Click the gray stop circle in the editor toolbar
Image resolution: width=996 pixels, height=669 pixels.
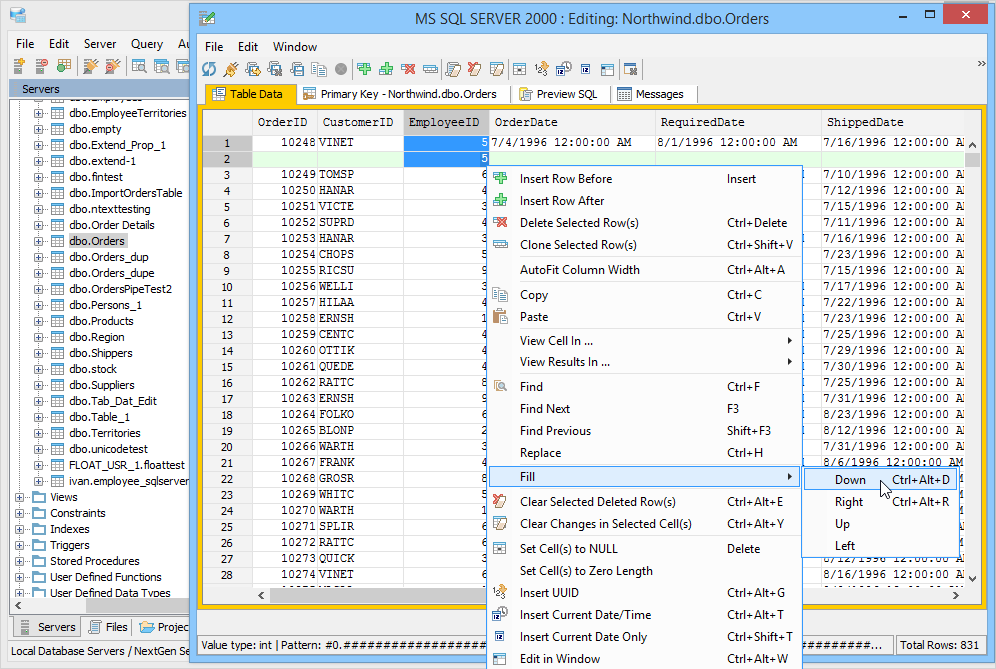[x=341, y=69]
